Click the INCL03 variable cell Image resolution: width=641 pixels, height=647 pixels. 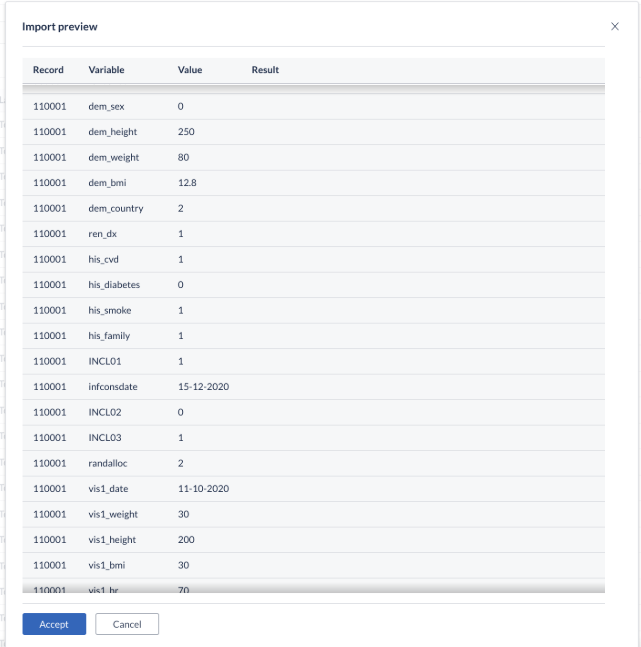click(x=105, y=438)
